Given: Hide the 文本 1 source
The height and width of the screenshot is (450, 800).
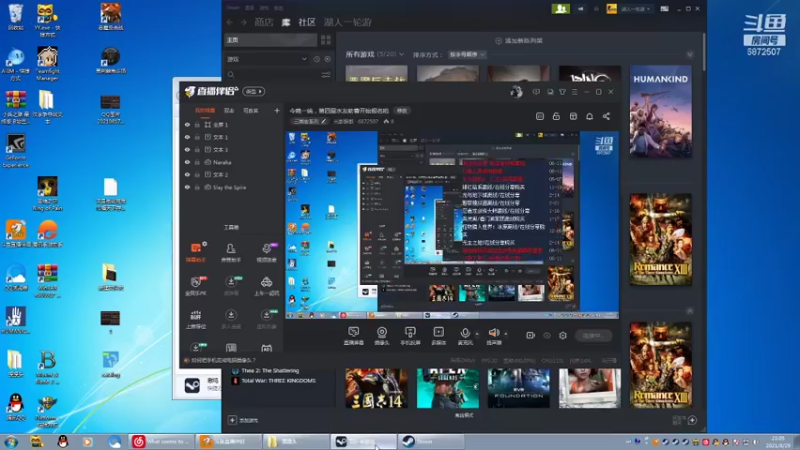Looking at the screenshot, I should click(187, 137).
